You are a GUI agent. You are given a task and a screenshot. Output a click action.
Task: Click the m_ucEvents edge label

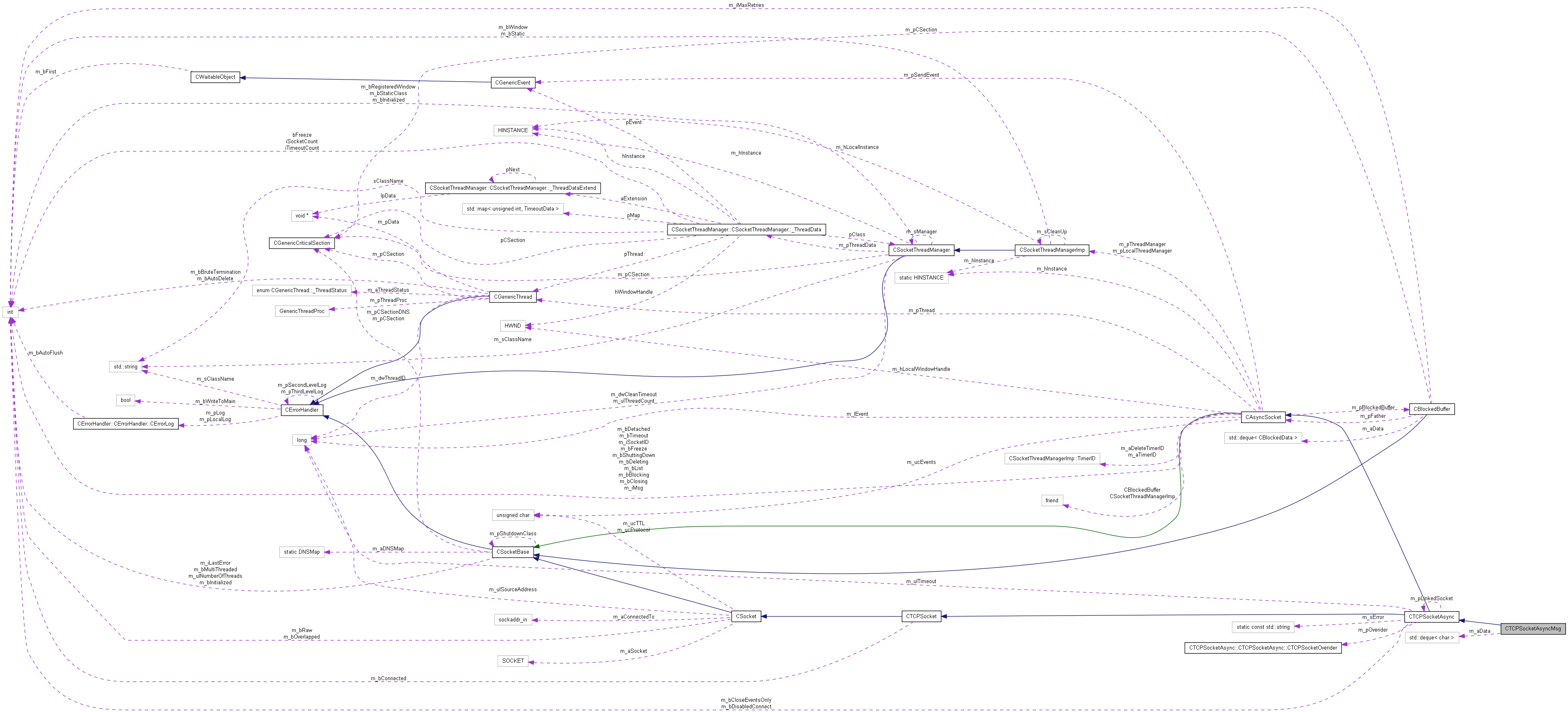(x=921, y=463)
